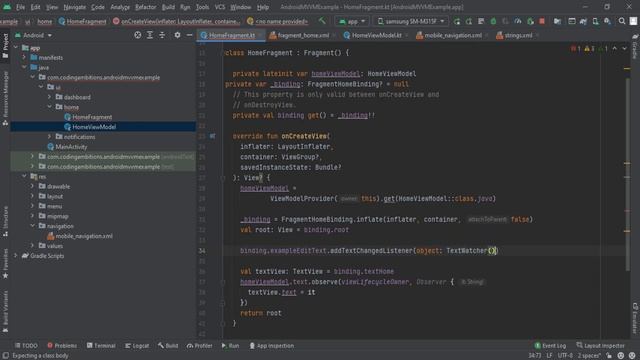Image resolution: width=640 pixels, height=360 pixels.
Task: Select MainActivity in the project tree
Action: [71, 147]
